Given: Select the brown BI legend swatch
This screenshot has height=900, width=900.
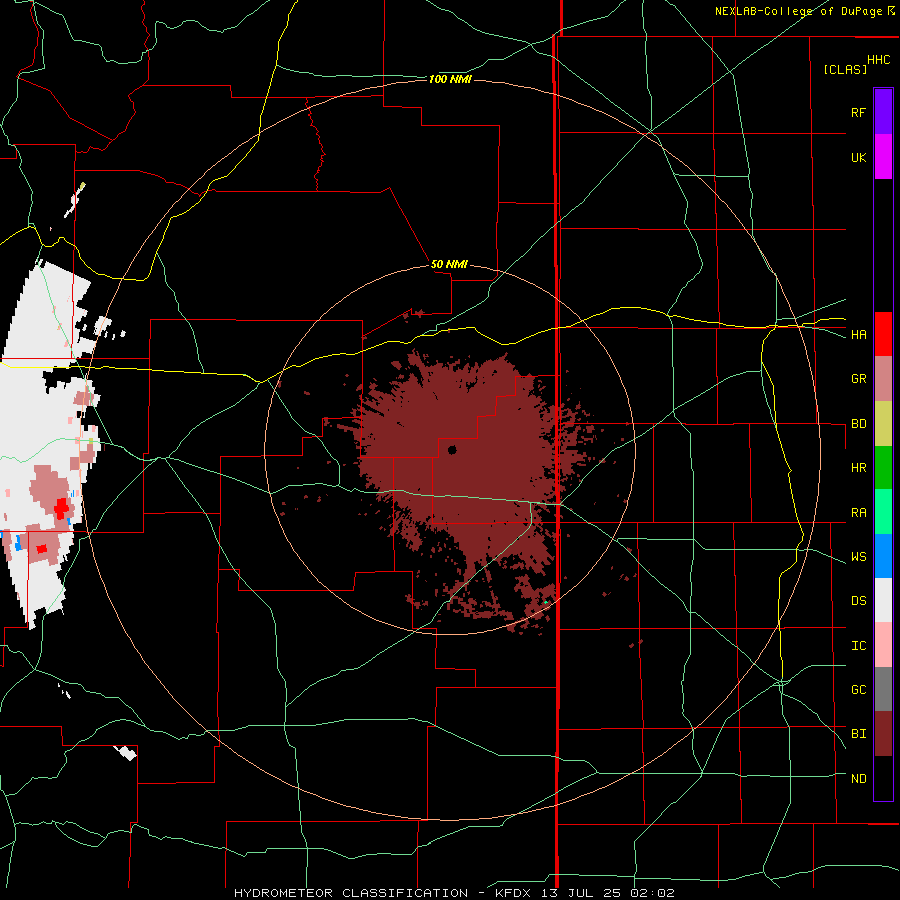Looking at the screenshot, I should [883, 734].
